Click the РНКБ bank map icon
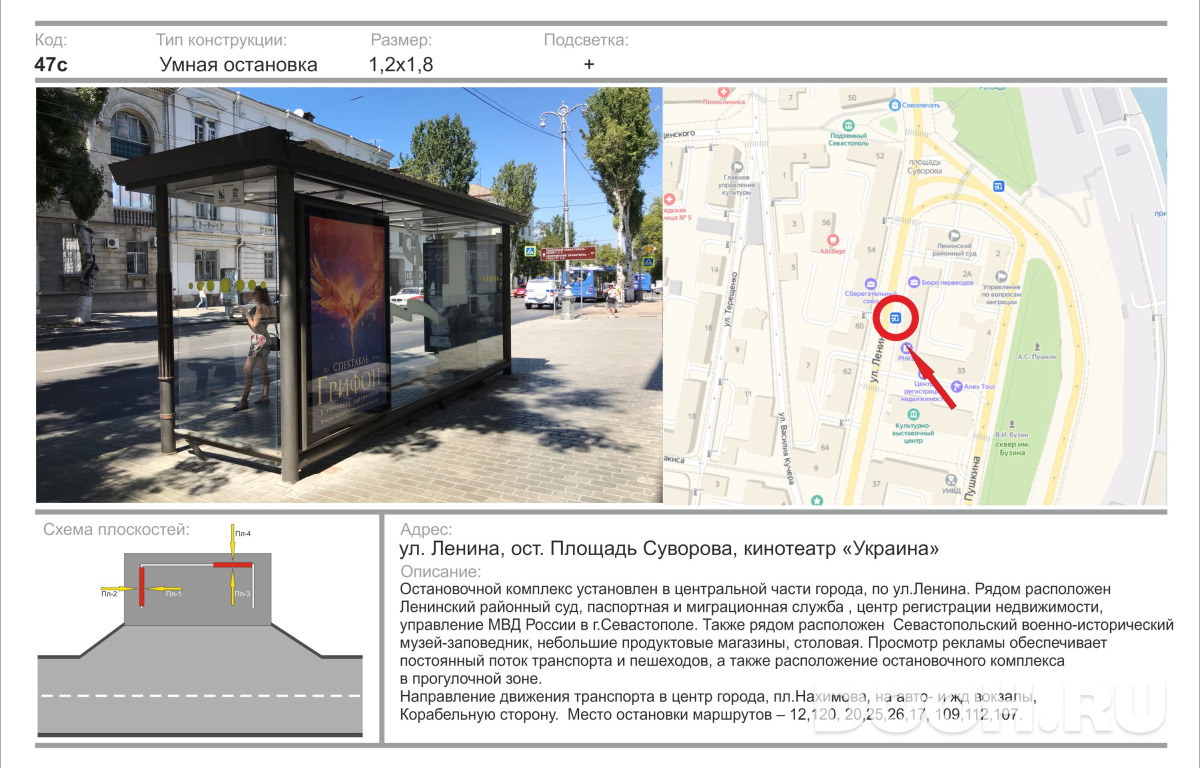This screenshot has width=1200, height=768. pyautogui.click(x=906, y=348)
